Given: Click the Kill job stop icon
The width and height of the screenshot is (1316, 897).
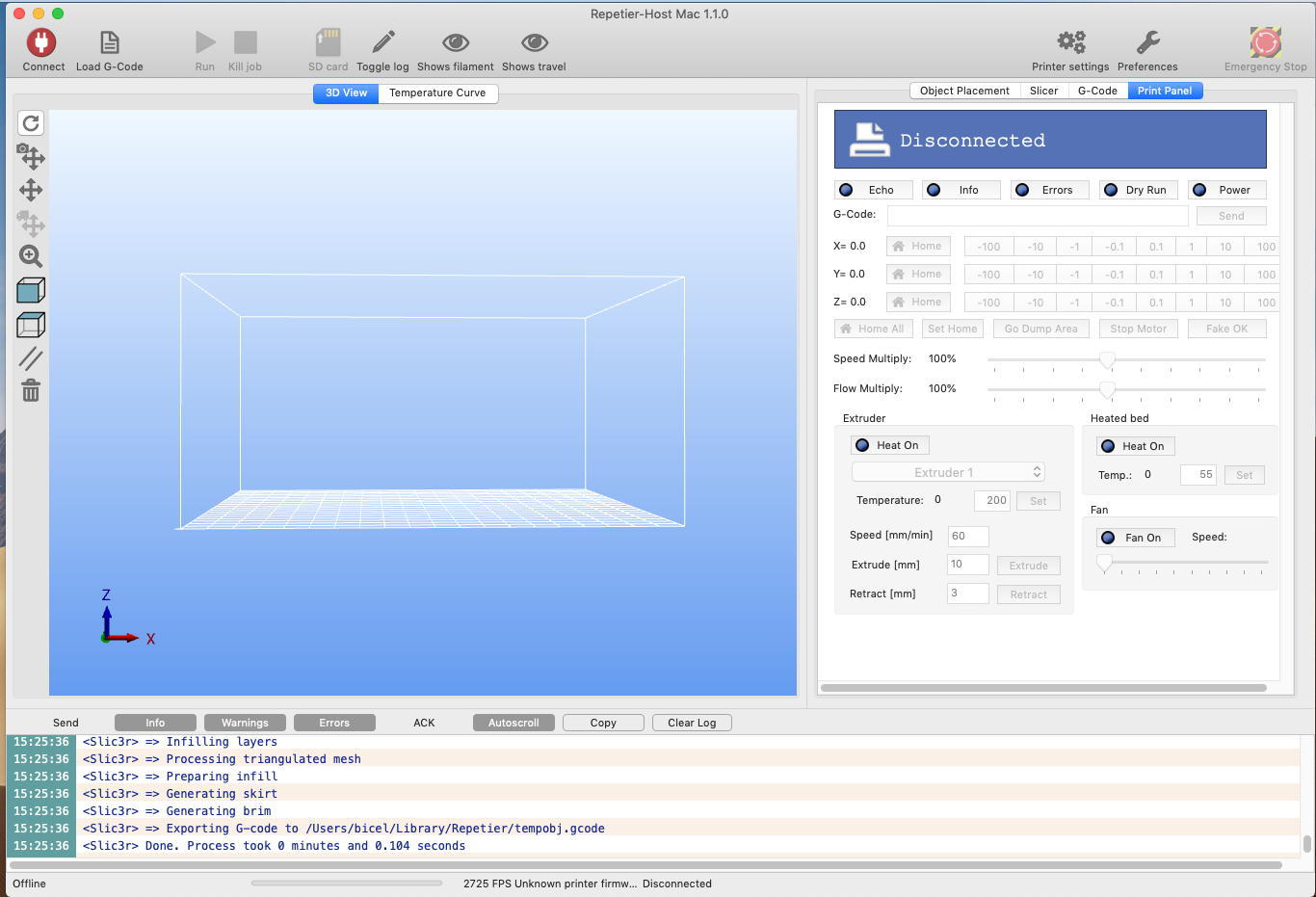Looking at the screenshot, I should [x=246, y=42].
